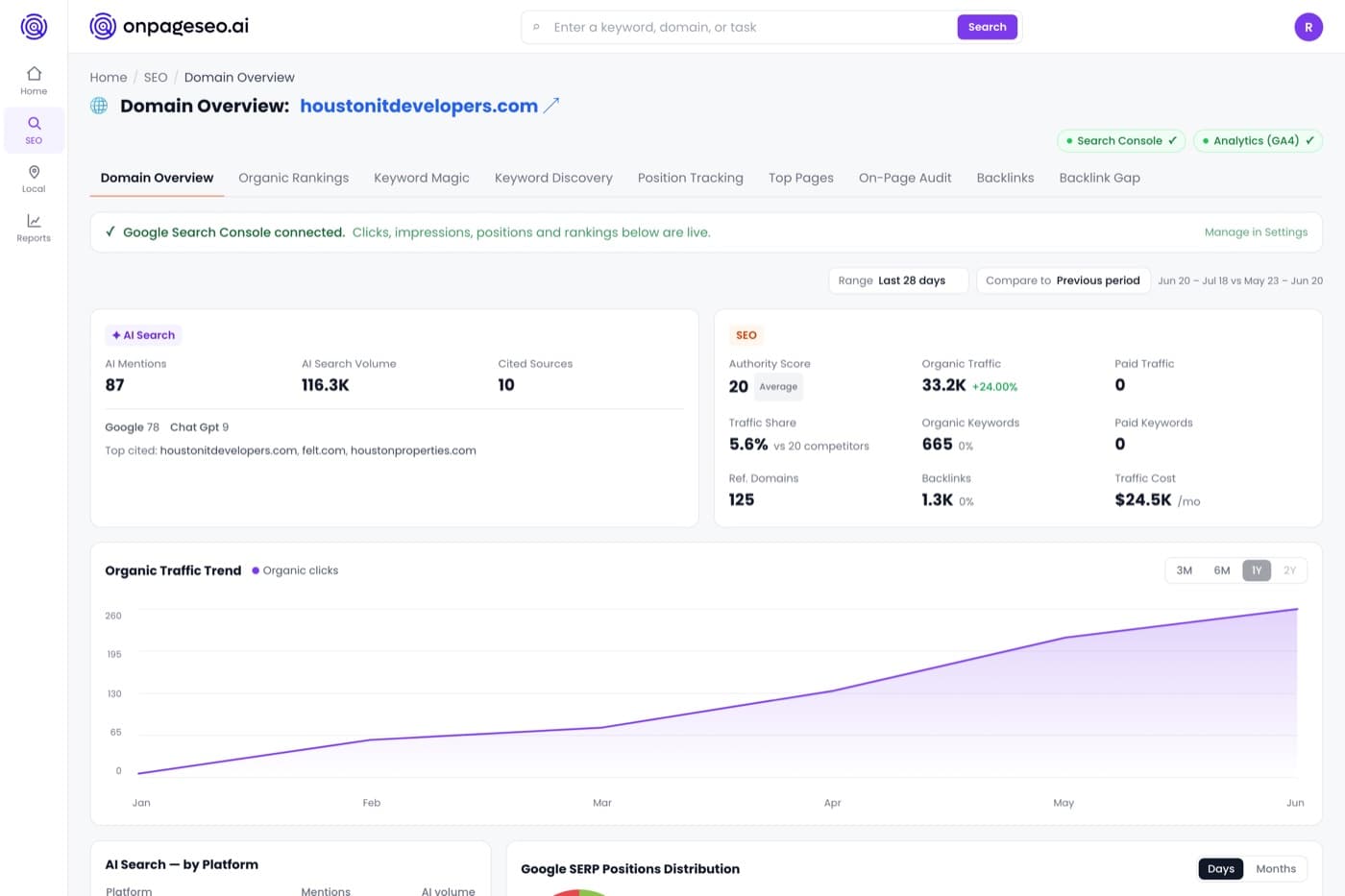Go to the Home breadcrumb
Viewport: 1345px width, 896px height.
coord(109,78)
